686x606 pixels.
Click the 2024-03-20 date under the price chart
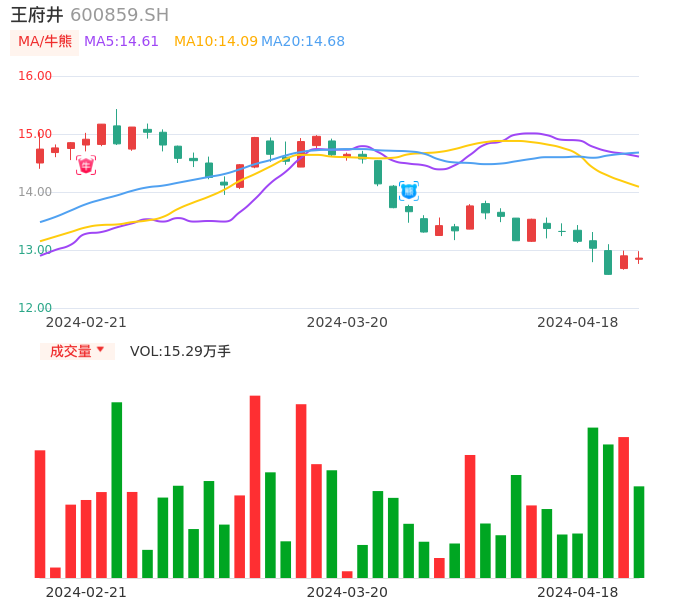(x=347, y=322)
